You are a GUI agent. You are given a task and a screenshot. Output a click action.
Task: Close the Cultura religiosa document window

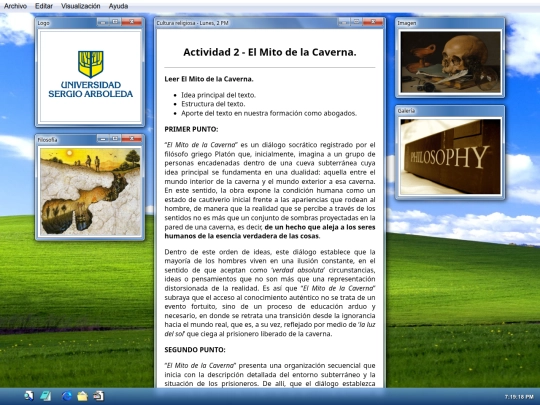point(373,22)
